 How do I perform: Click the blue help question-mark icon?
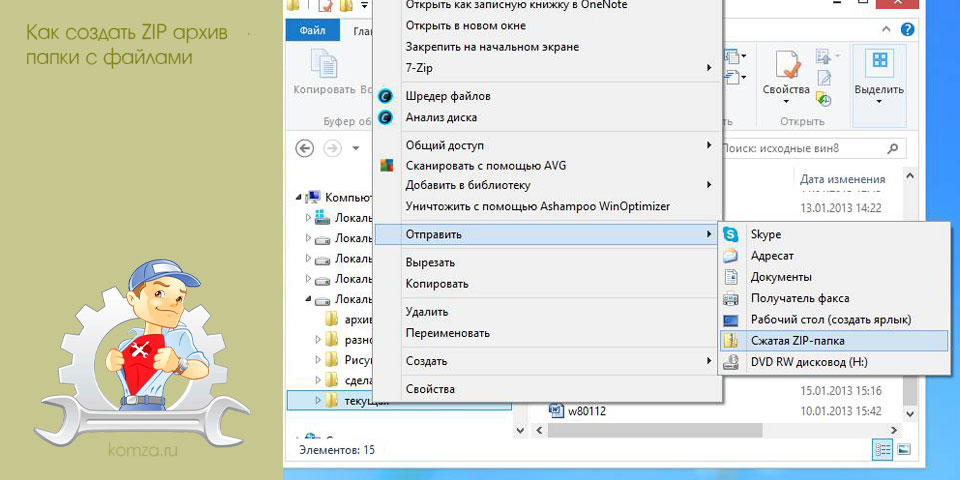point(908,29)
